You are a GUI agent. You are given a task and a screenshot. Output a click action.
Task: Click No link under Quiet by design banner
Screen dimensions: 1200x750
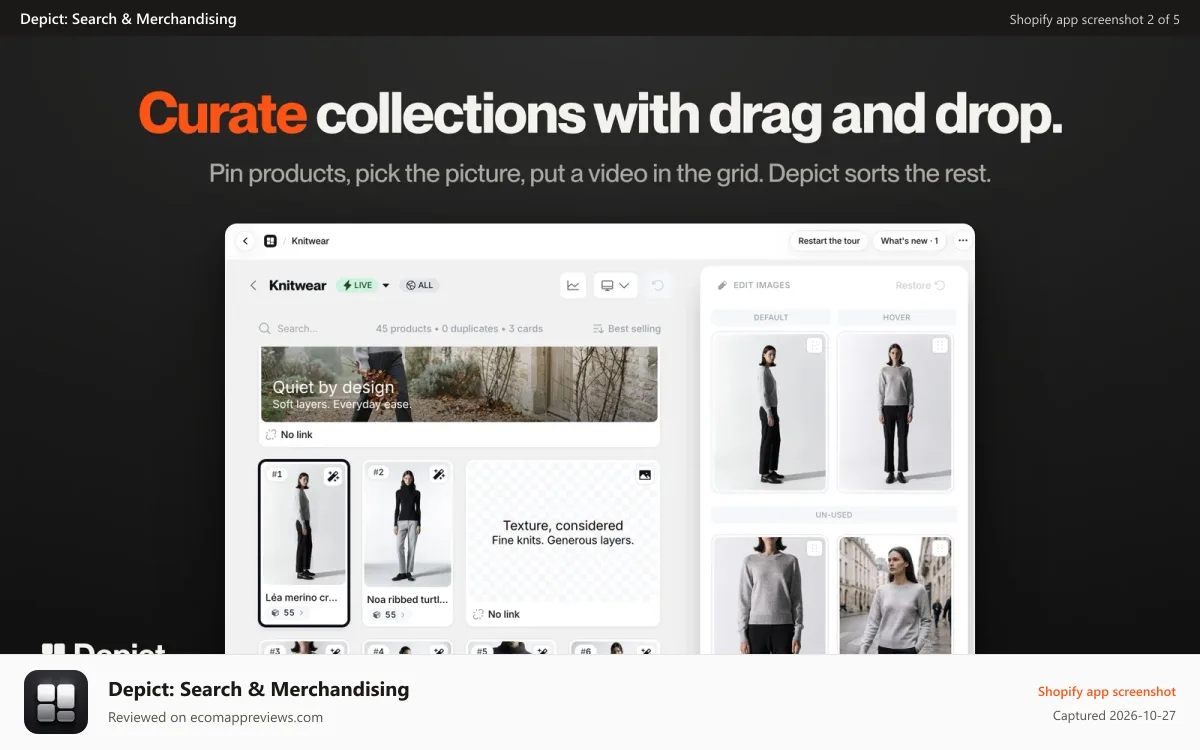[x=289, y=434]
